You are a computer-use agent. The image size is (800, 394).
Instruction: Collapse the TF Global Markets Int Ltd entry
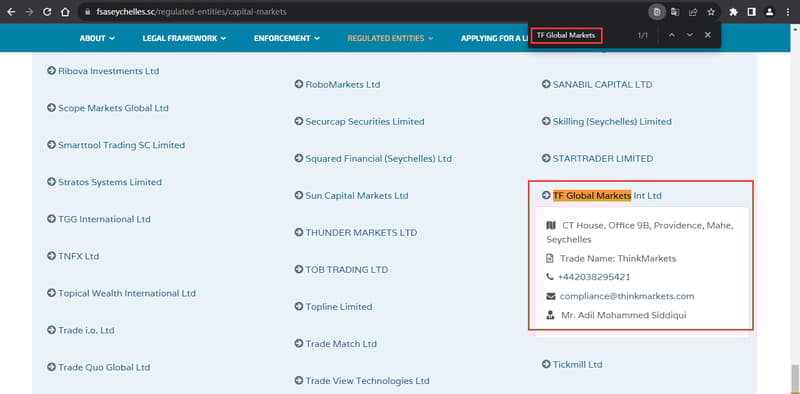(602, 195)
